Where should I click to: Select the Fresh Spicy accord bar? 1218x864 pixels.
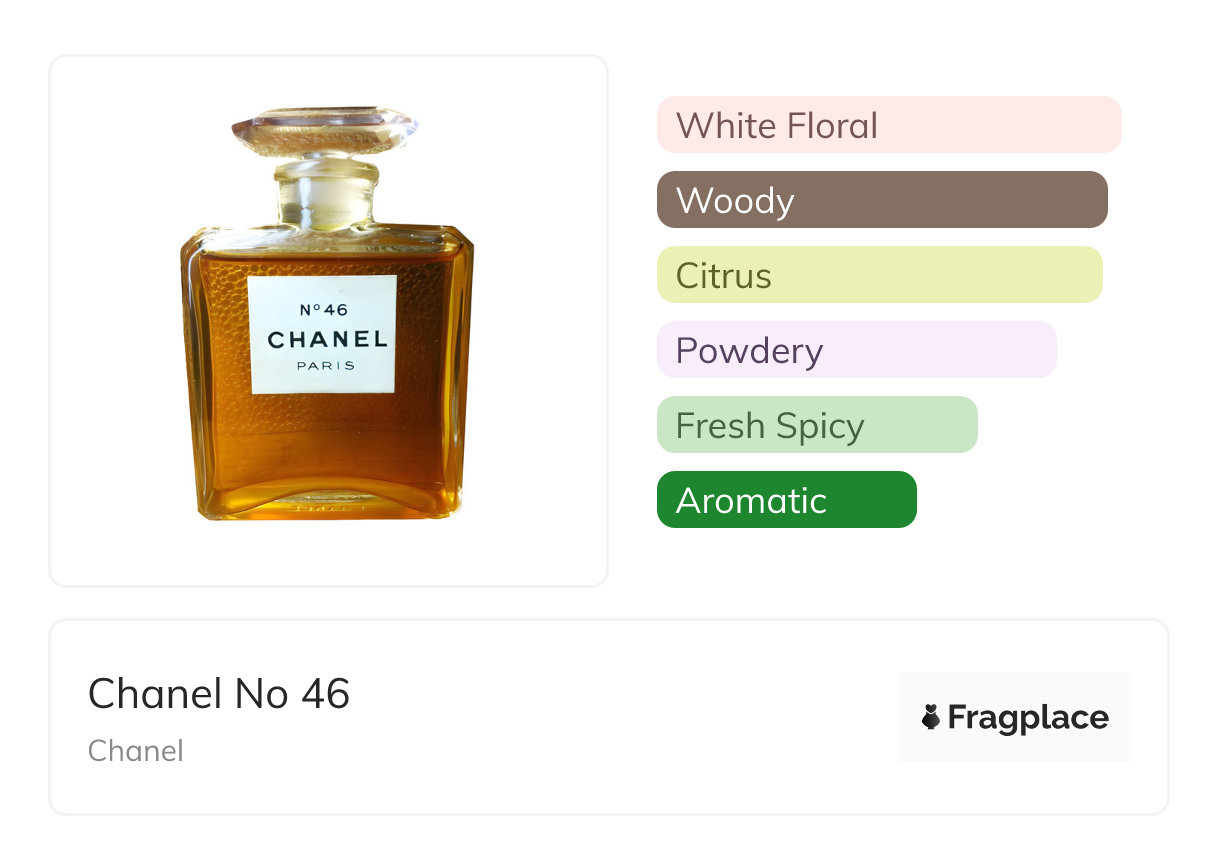816,425
